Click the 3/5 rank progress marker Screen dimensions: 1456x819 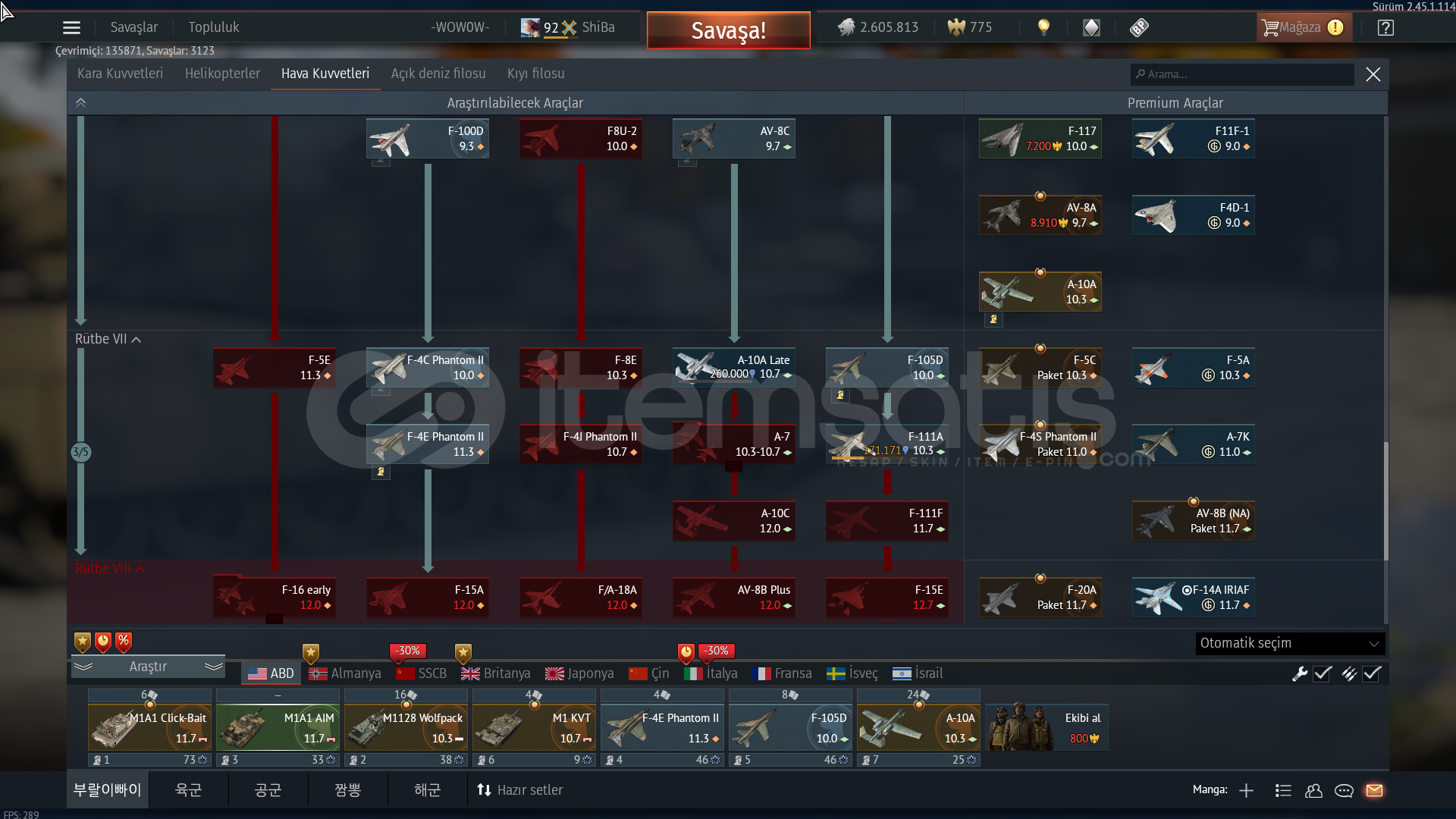[x=80, y=453]
